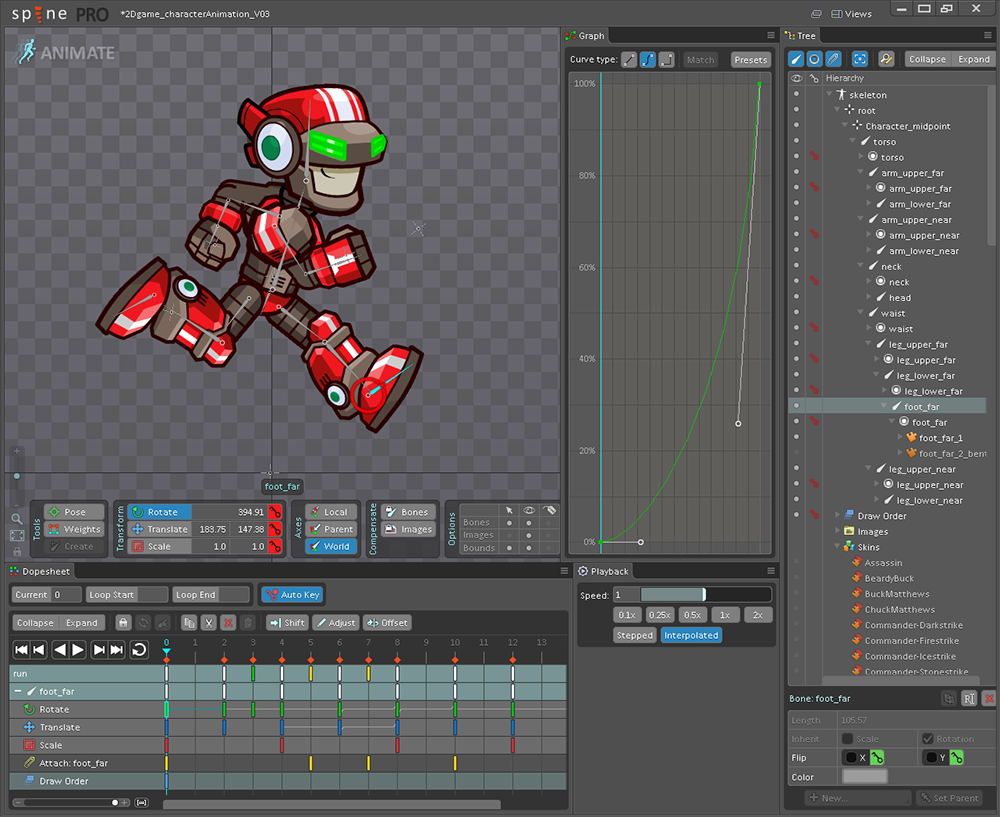
Task: Collapse the Skins tree node
Action: pos(839,547)
